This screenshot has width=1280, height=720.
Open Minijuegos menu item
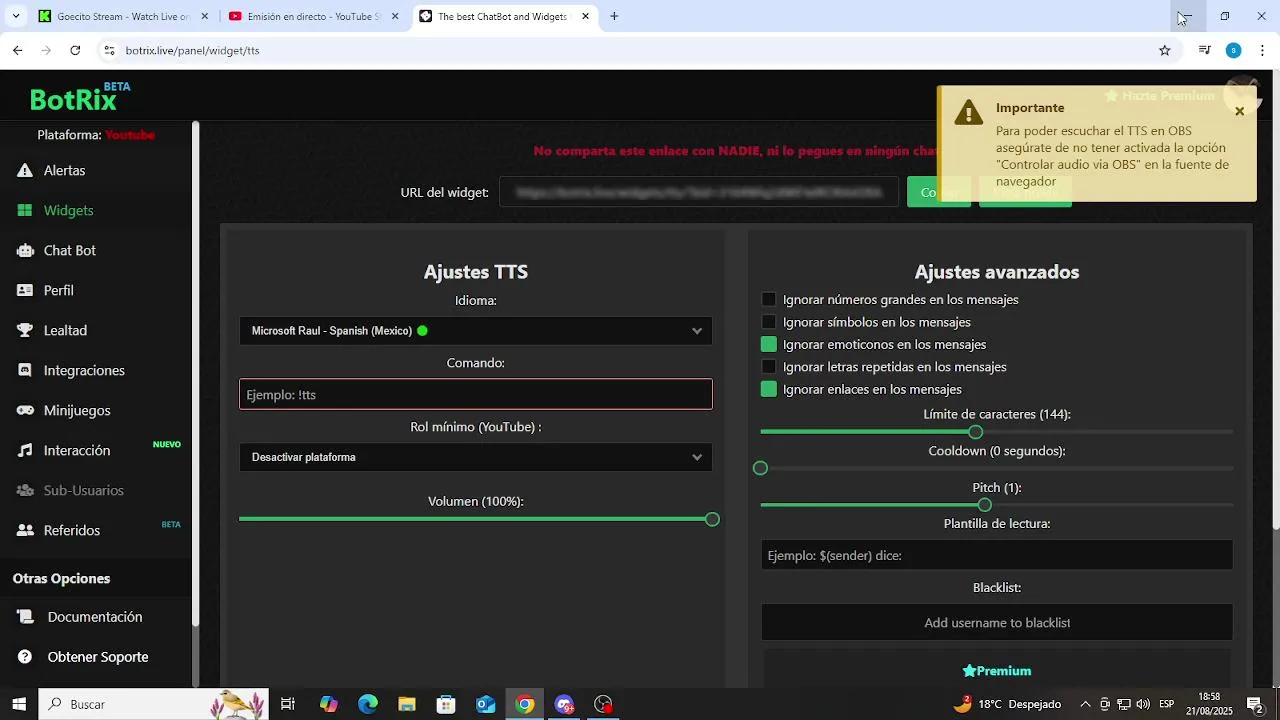(77, 411)
